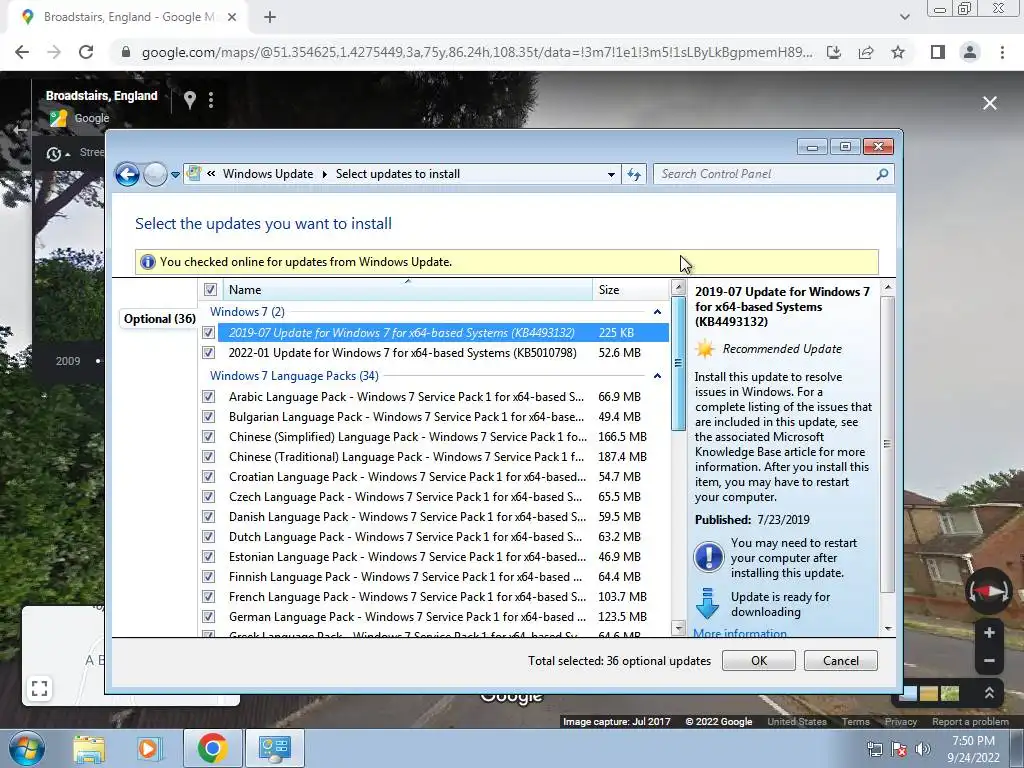The height and width of the screenshot is (768, 1024).
Task: Open the Report a problem link
Action: pos(970,722)
